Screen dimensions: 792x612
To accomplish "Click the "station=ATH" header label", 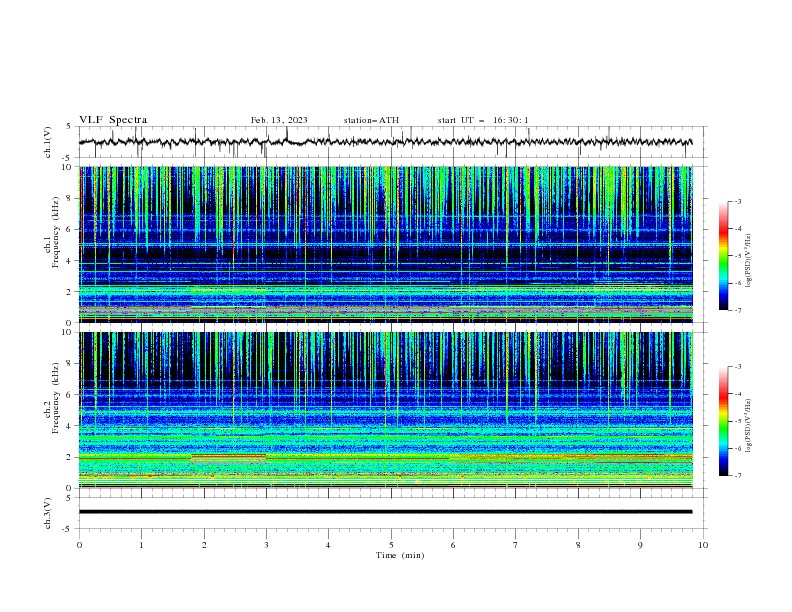I will click(x=371, y=120).
